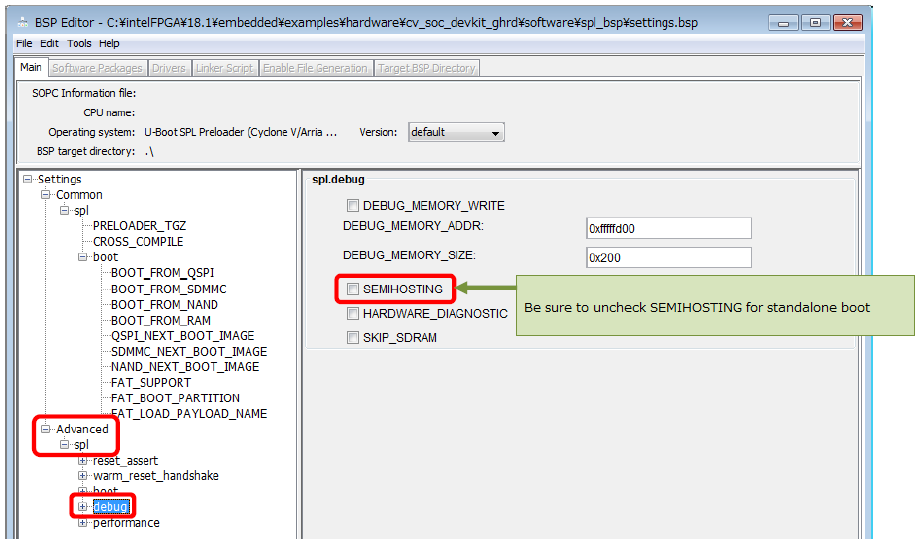The width and height of the screenshot is (918, 544).
Task: Select BOOT_FROM_SDMMC tree item
Action: (x=169, y=289)
